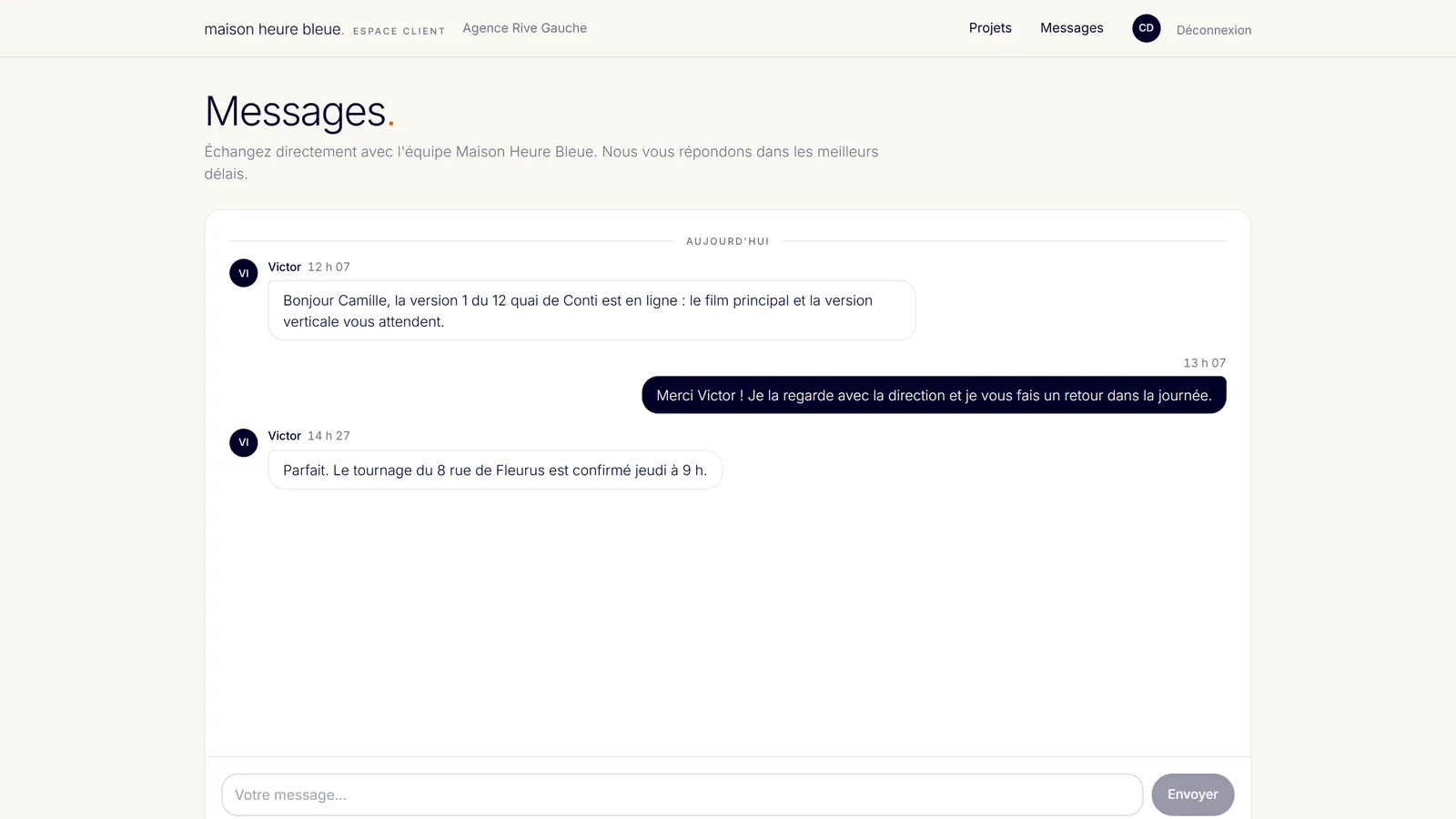Click the message about rue de Fleurus
This screenshot has height=819, width=1456.
495,470
